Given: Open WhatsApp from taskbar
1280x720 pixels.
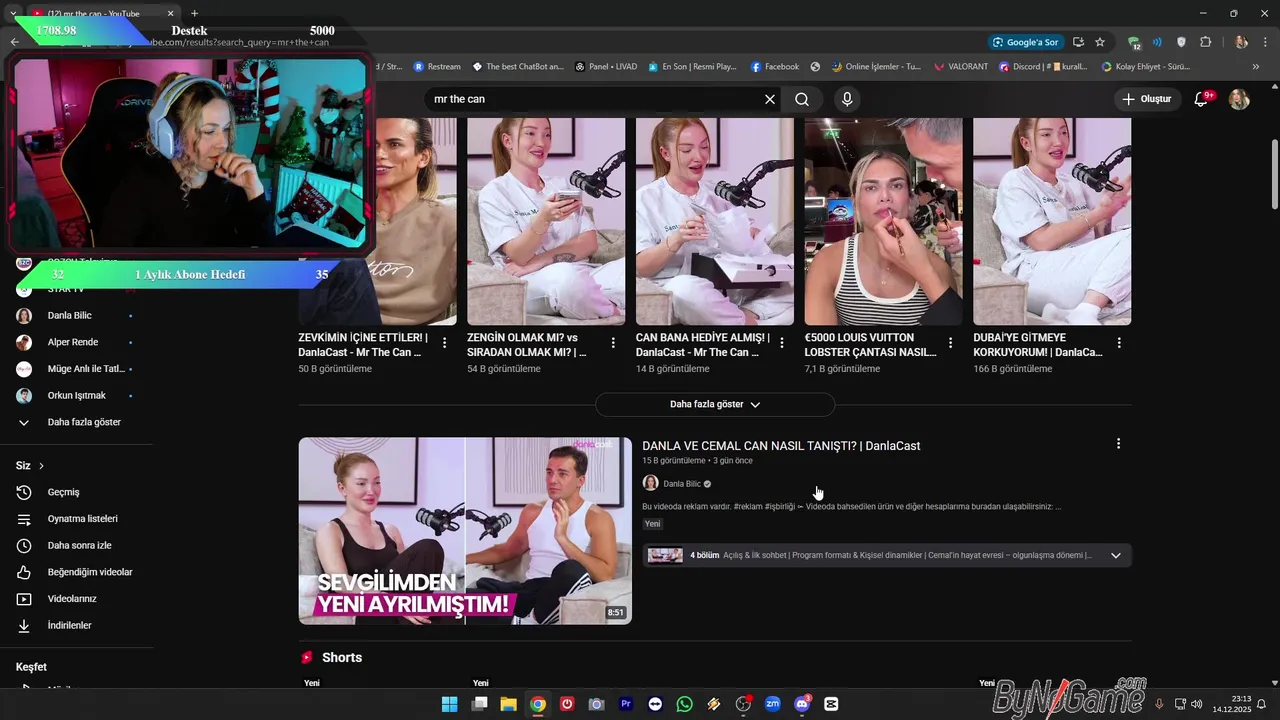Looking at the screenshot, I should point(684,704).
